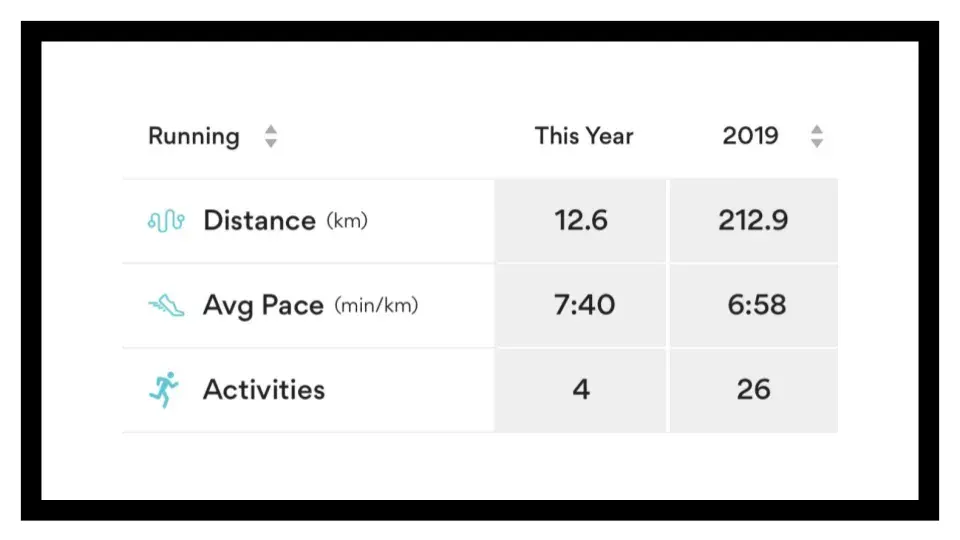The image size is (960, 540).
Task: Click the 7:40 average pace cell
Action: click(580, 306)
